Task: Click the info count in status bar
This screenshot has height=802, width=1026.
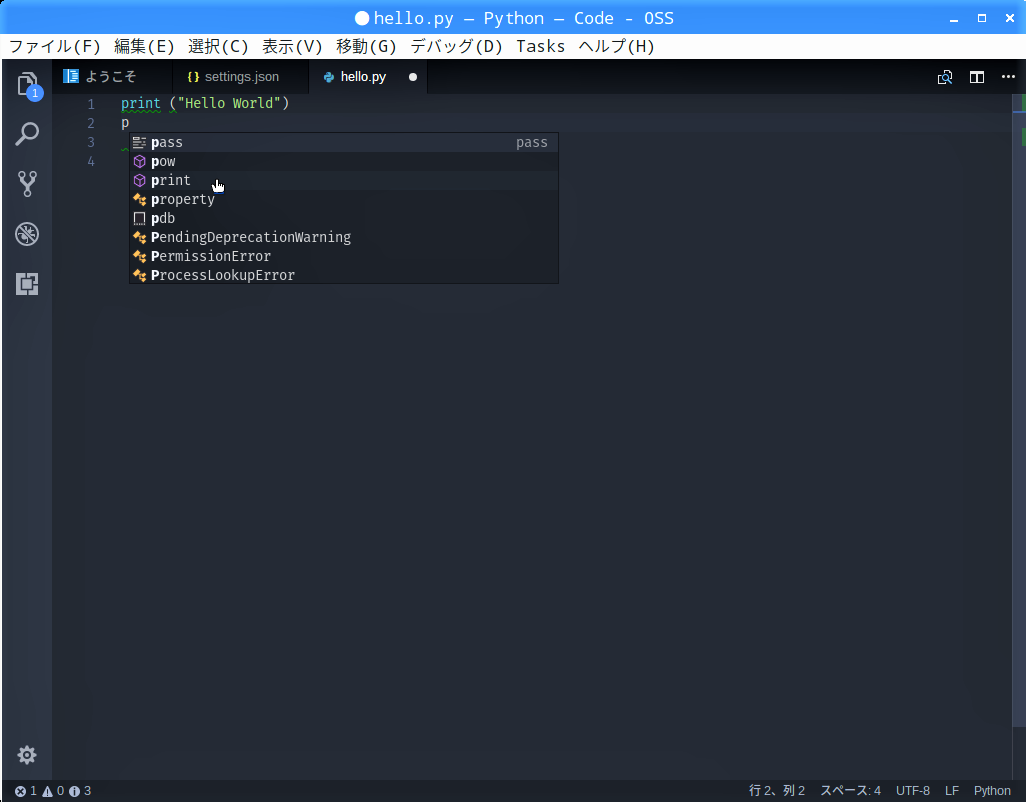Action: pos(80,791)
